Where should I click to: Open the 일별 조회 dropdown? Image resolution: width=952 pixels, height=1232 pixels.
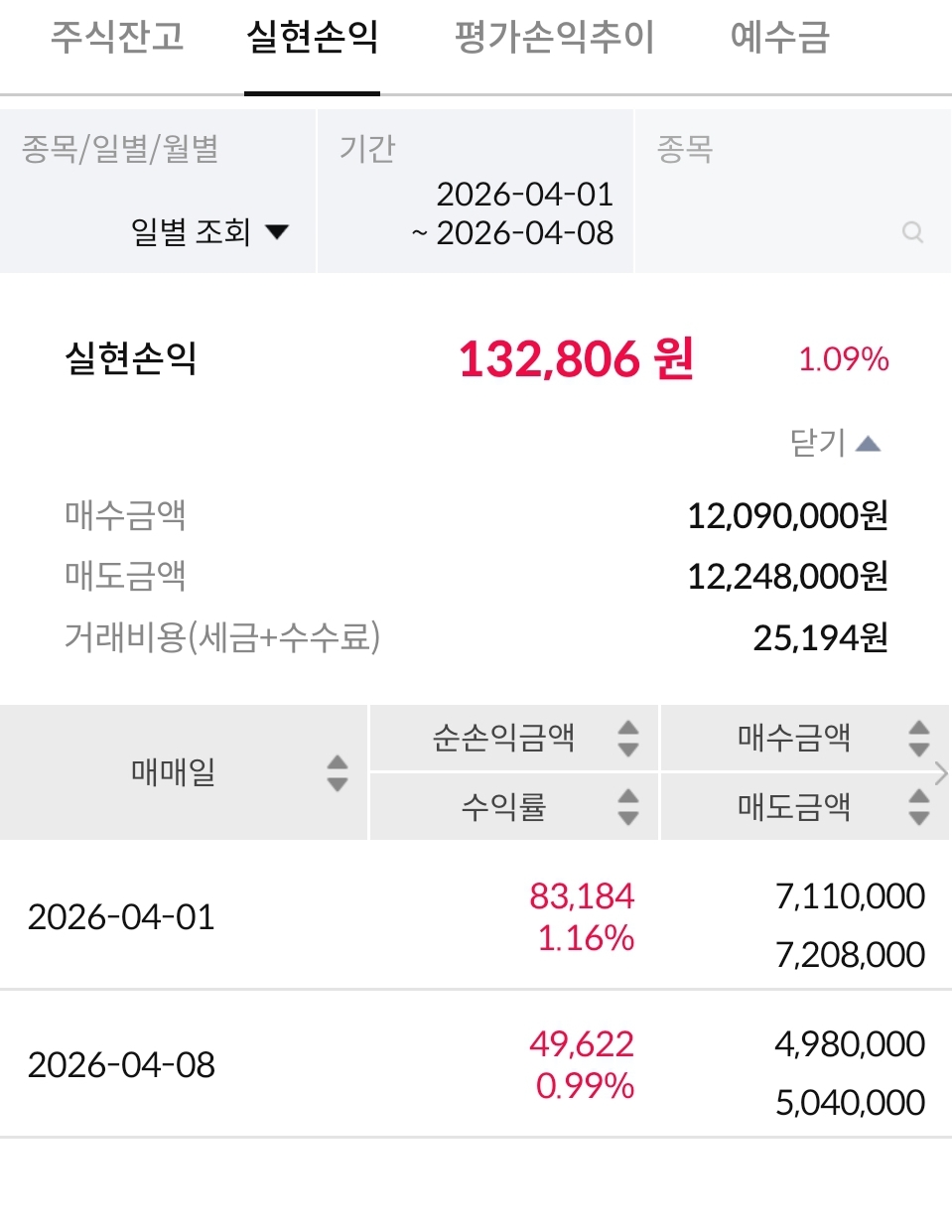click(x=208, y=232)
